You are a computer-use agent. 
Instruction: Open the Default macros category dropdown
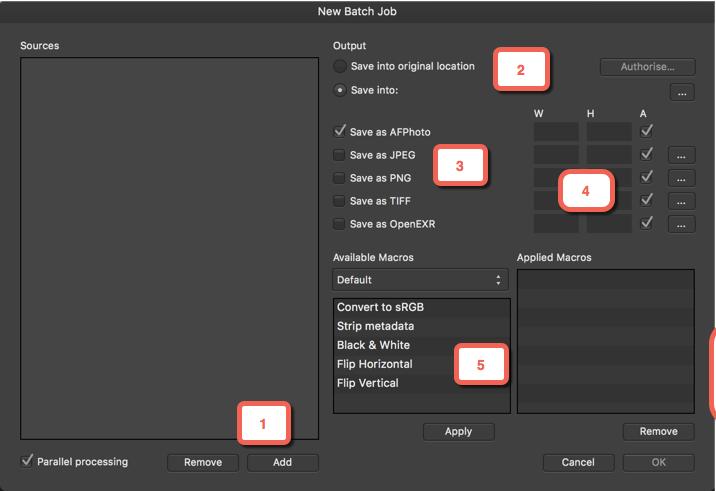point(421,280)
